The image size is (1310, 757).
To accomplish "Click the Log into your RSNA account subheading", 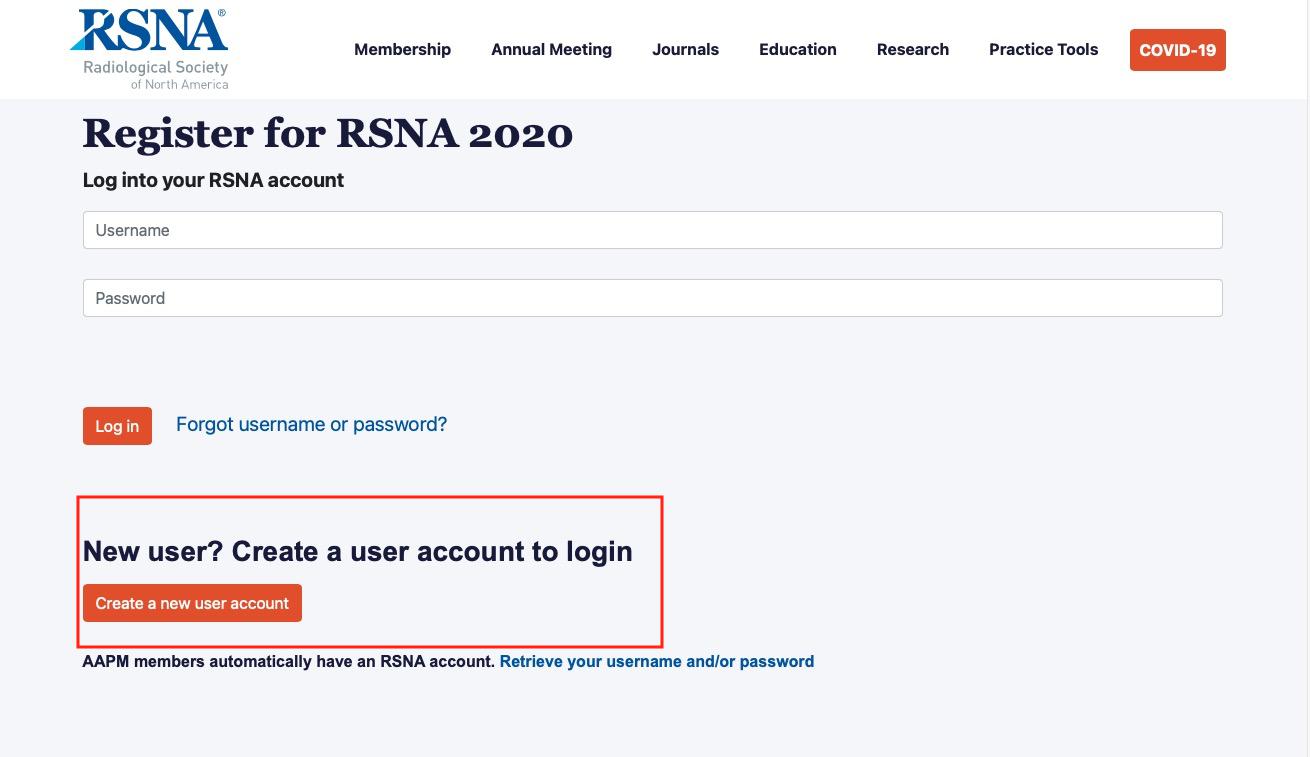I will [x=213, y=180].
